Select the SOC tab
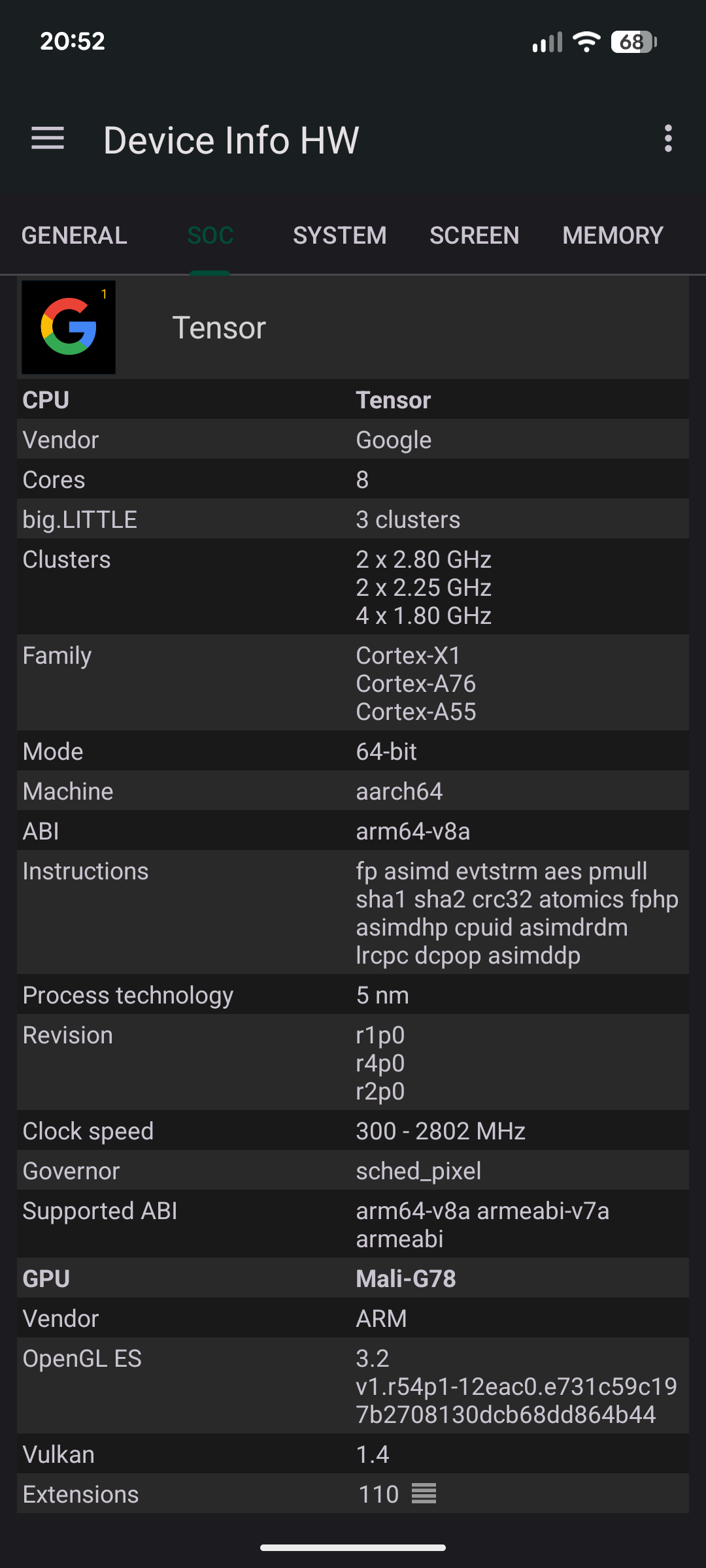The image size is (706, 1568). (210, 236)
